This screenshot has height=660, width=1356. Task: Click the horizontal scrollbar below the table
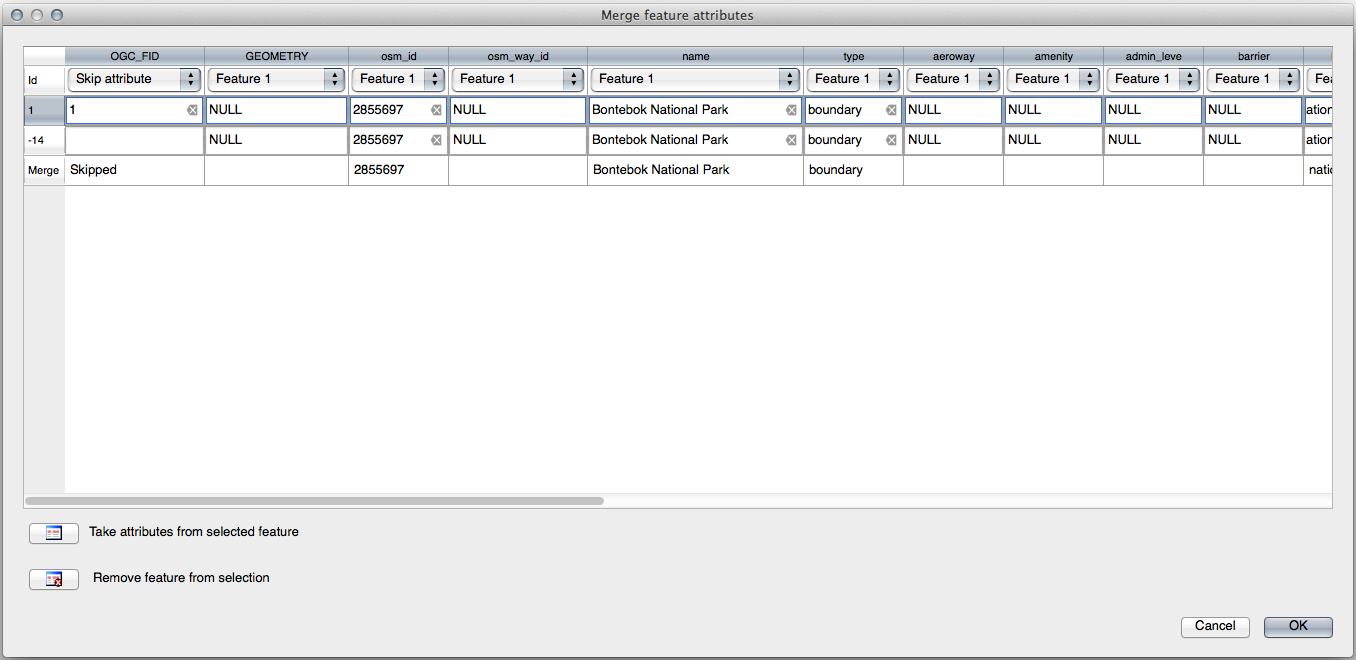tap(310, 500)
